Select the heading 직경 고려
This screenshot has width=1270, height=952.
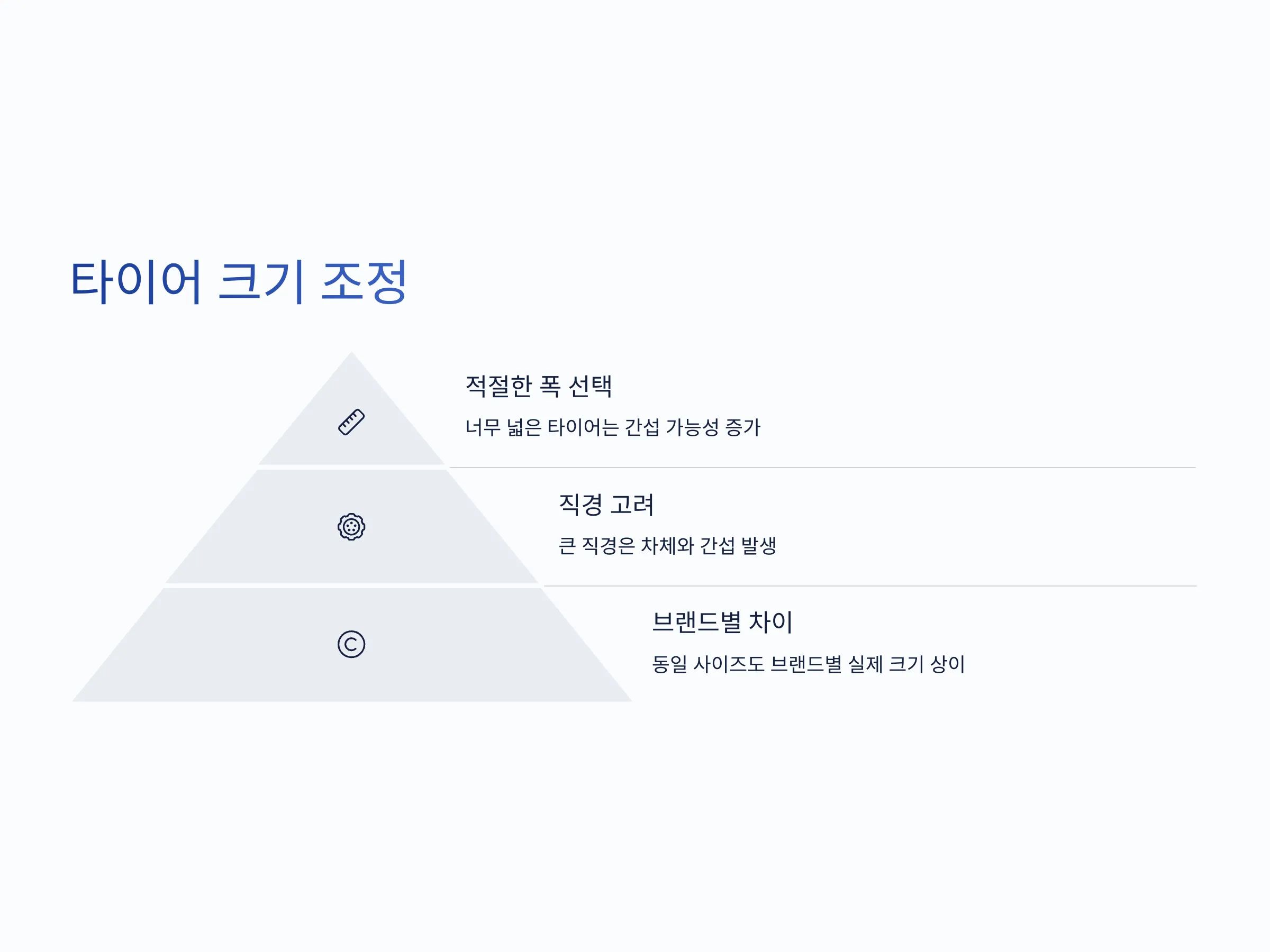coord(606,505)
